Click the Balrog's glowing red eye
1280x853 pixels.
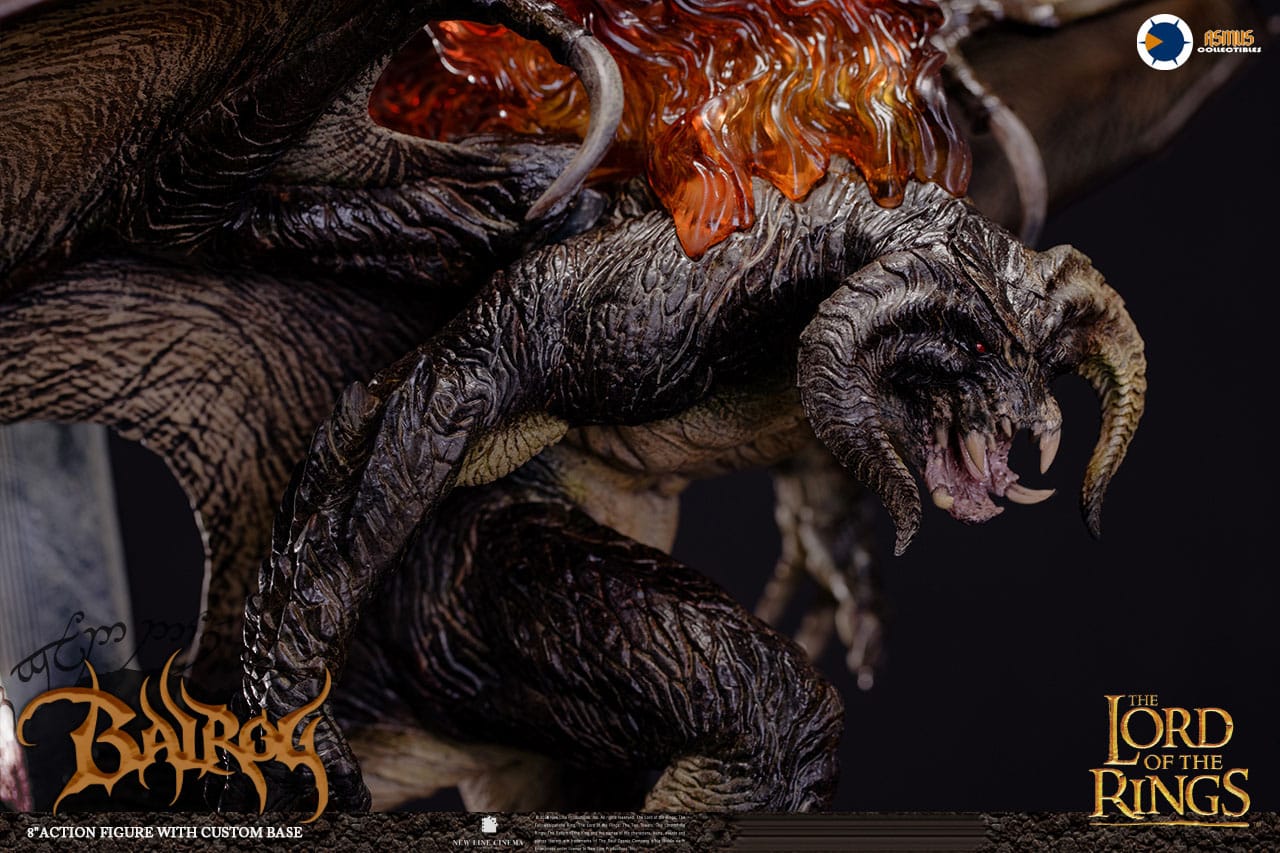click(x=980, y=348)
